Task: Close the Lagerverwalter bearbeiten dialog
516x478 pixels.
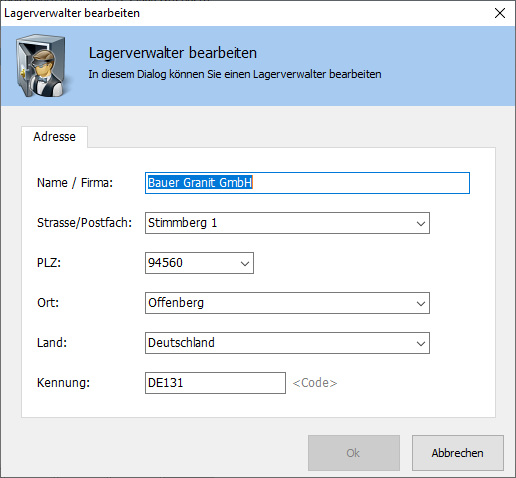Action: [x=500, y=13]
